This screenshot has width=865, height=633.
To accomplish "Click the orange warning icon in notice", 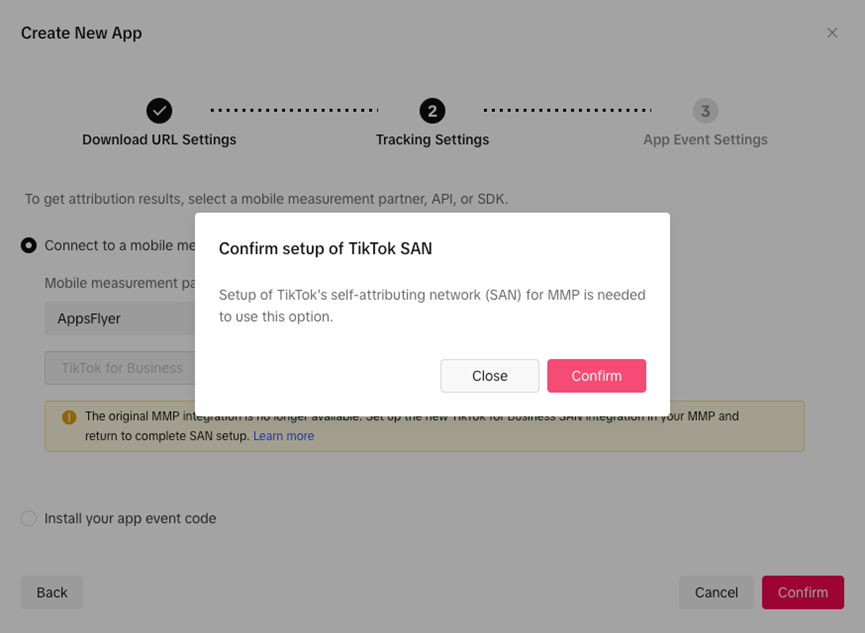I will click(69, 417).
